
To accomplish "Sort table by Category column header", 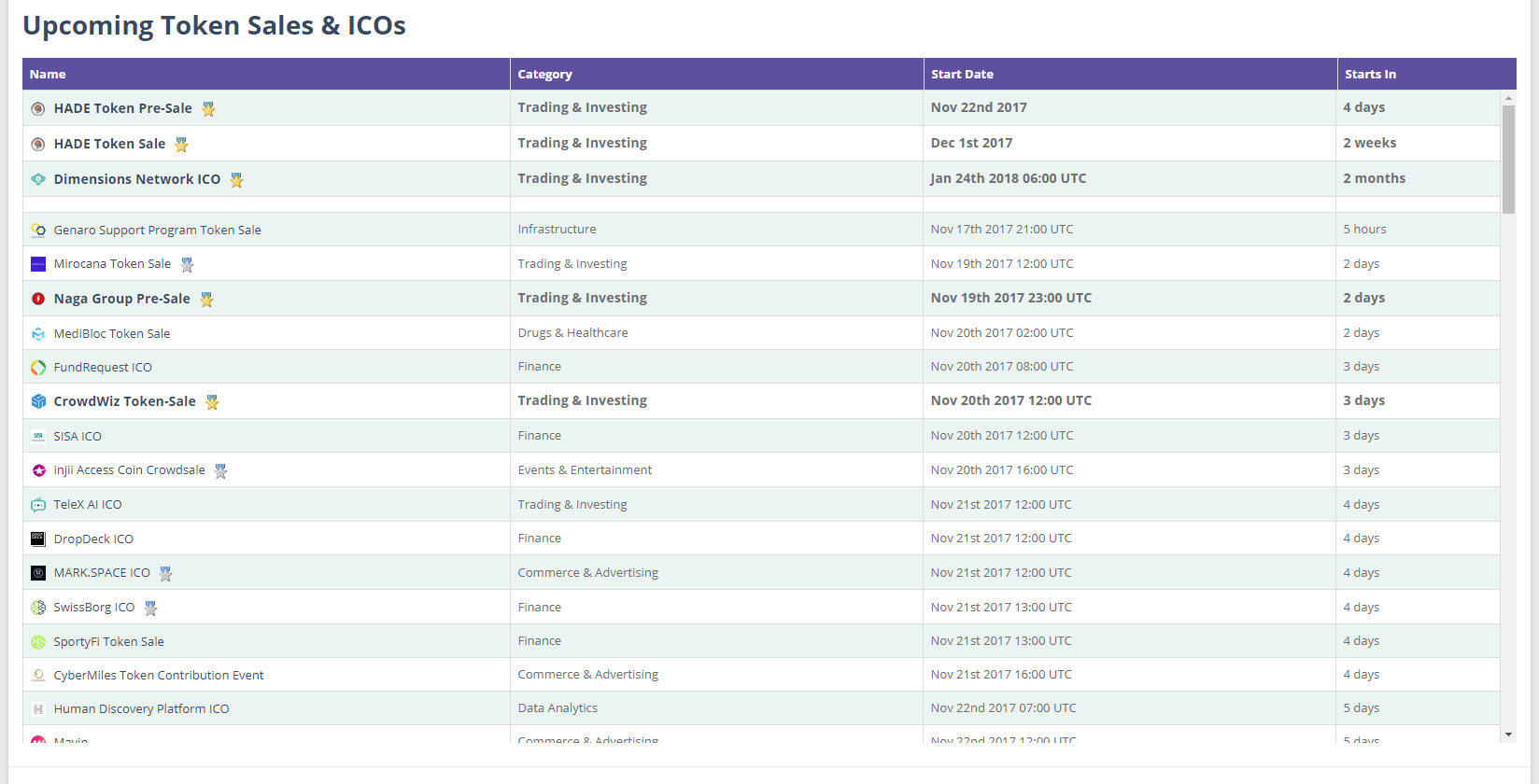I will (717, 75).
